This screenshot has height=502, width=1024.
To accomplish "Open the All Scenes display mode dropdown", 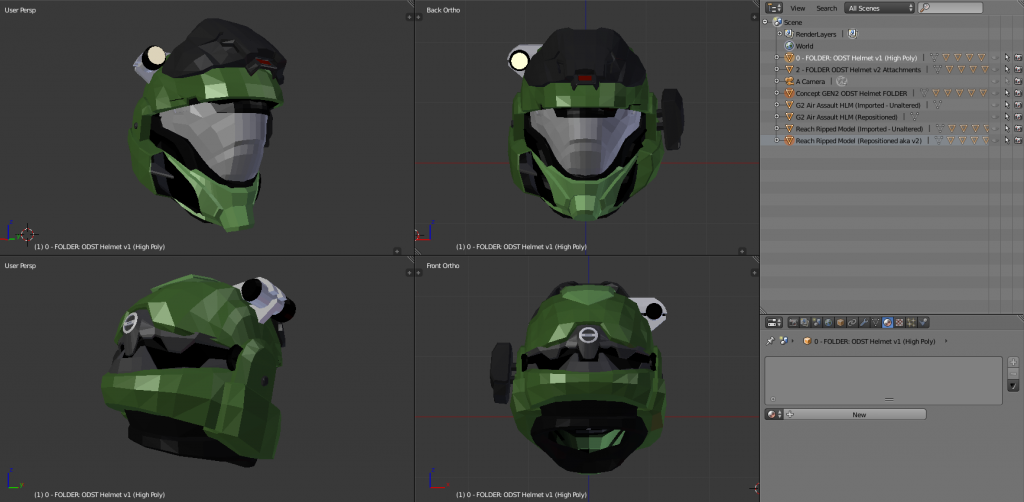I will click(x=880, y=8).
